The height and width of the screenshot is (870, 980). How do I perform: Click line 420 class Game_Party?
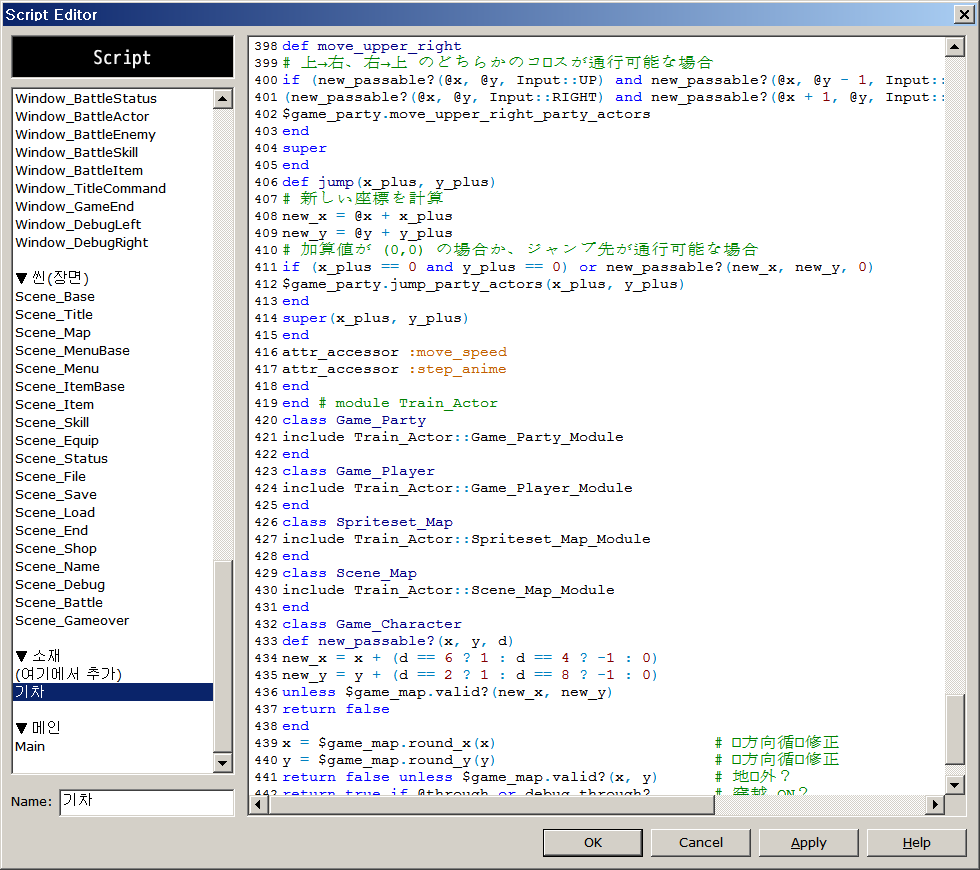[x=354, y=421]
